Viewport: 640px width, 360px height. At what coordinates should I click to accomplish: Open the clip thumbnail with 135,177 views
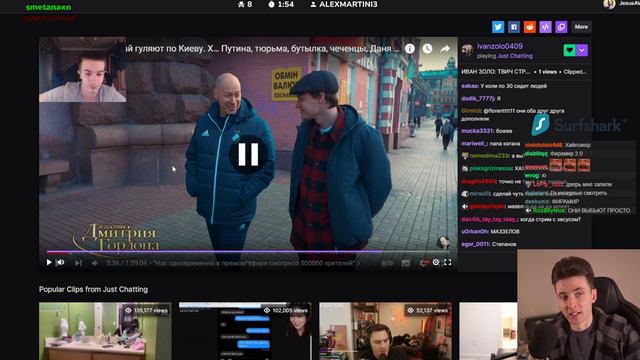105,331
